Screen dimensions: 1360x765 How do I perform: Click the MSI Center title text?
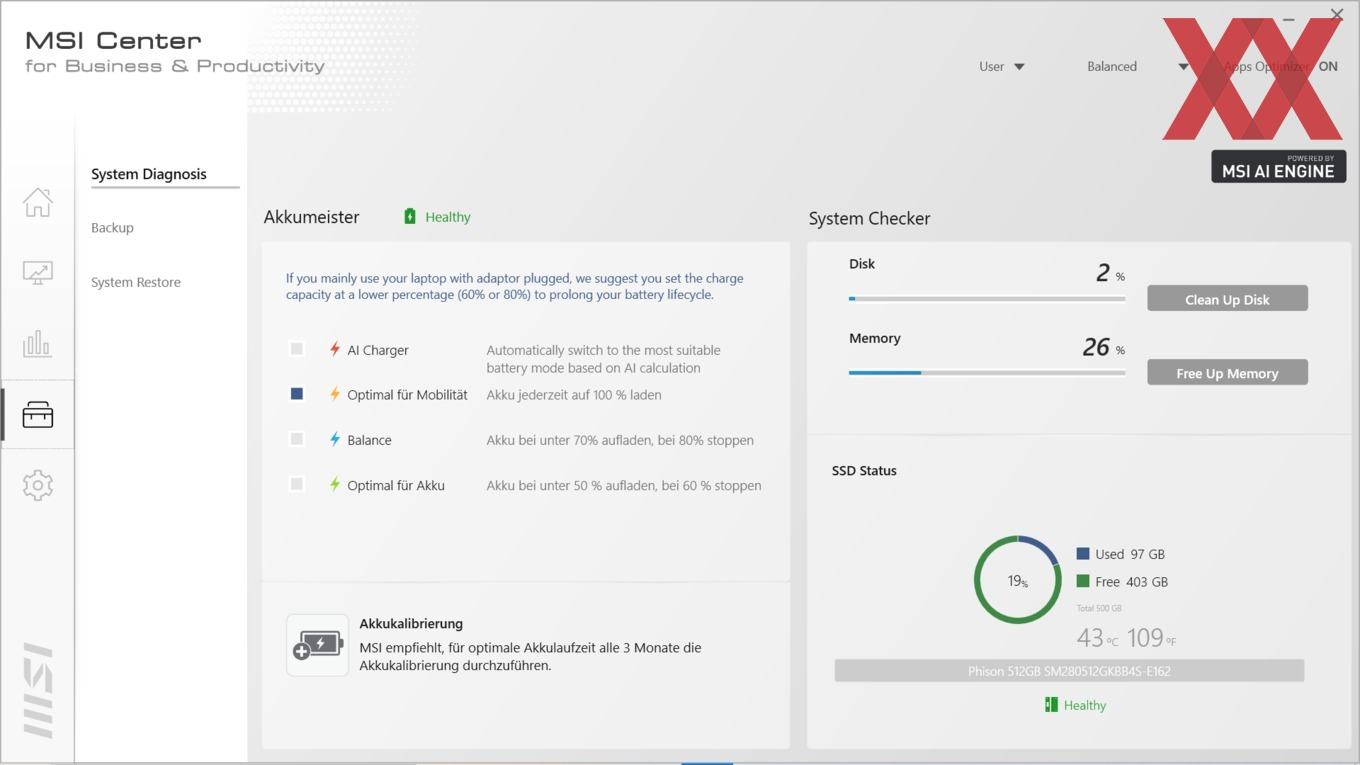pos(113,41)
